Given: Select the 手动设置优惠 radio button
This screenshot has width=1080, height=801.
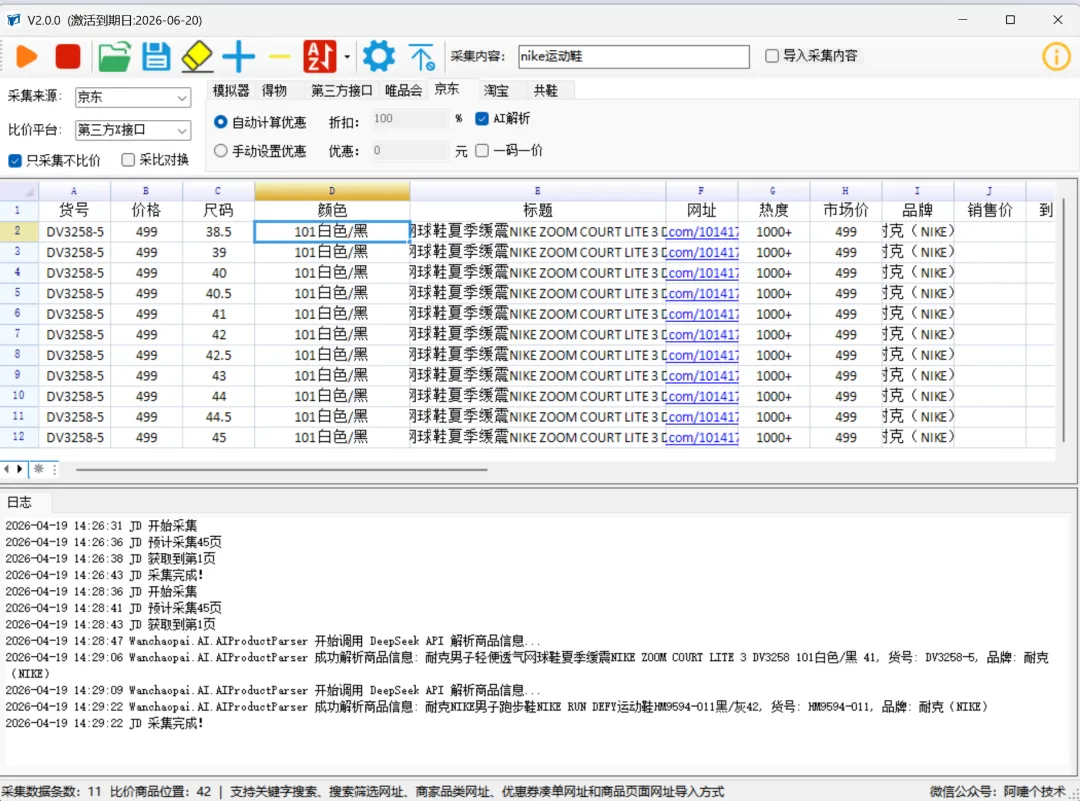Looking at the screenshot, I should 220,151.
